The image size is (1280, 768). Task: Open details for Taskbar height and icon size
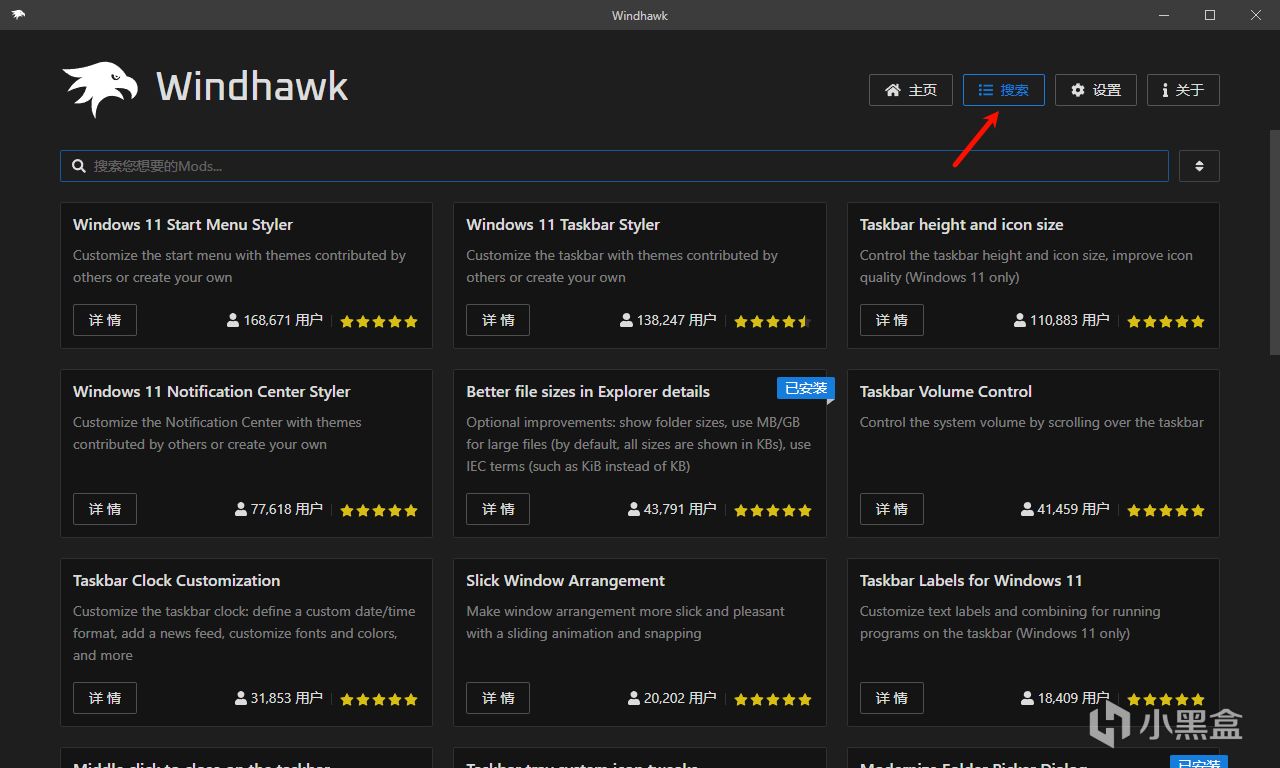tap(892, 320)
